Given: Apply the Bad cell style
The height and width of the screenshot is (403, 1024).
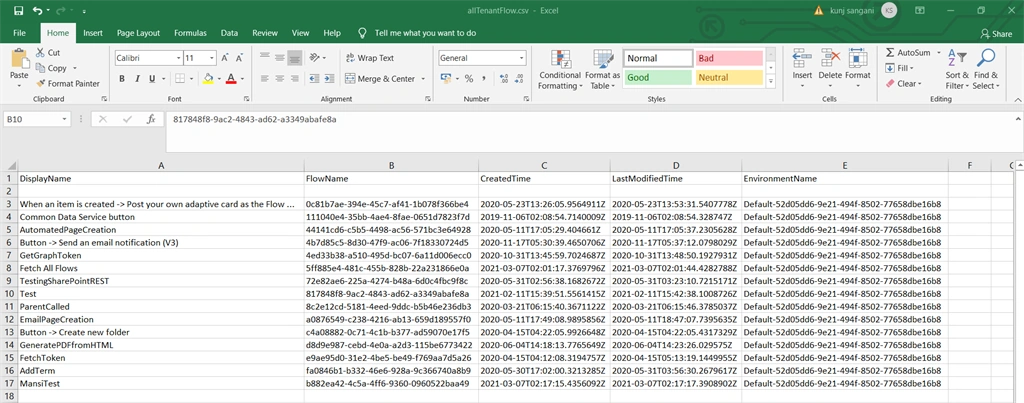Looking at the screenshot, I should (729, 58).
